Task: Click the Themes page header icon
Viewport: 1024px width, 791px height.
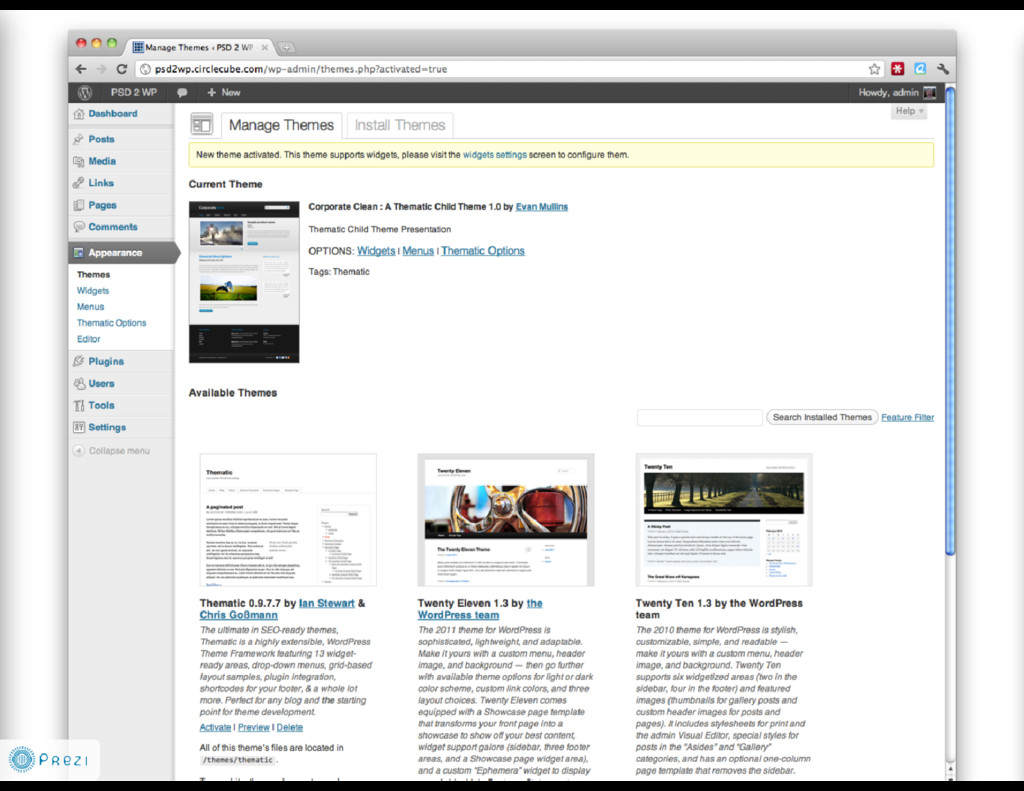Action: click(x=202, y=124)
